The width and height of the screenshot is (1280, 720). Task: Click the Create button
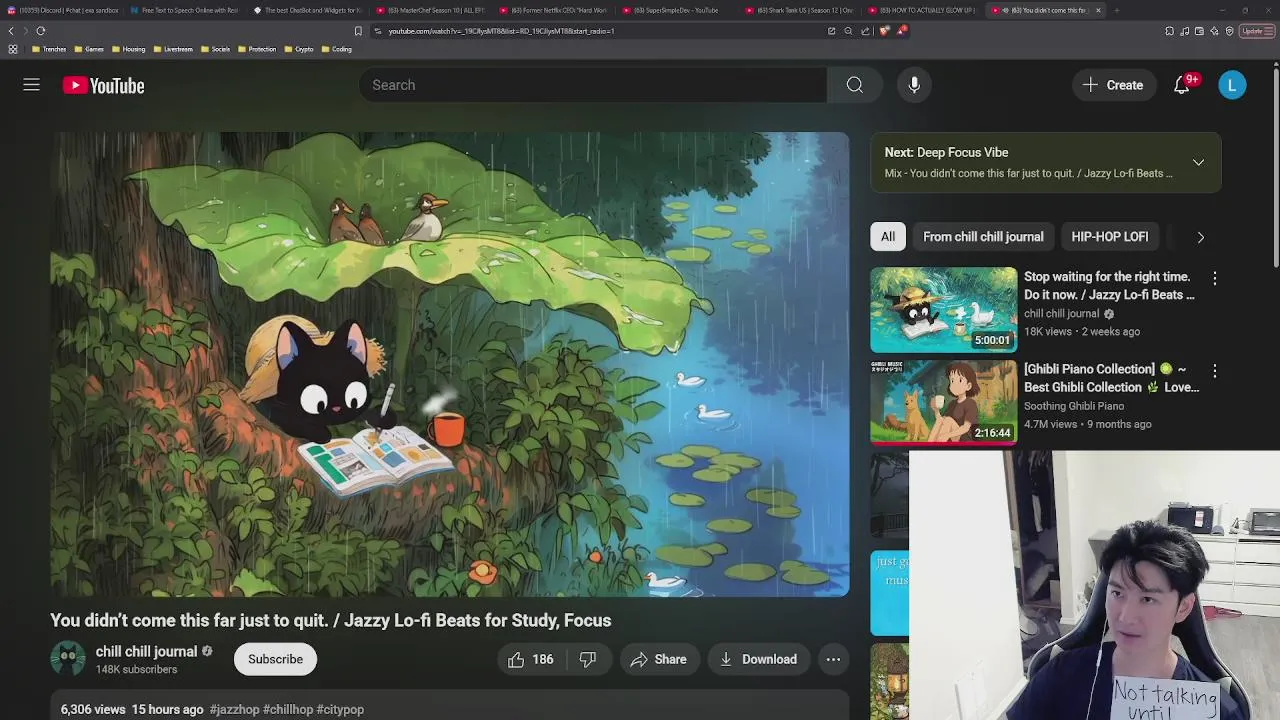coord(1113,85)
